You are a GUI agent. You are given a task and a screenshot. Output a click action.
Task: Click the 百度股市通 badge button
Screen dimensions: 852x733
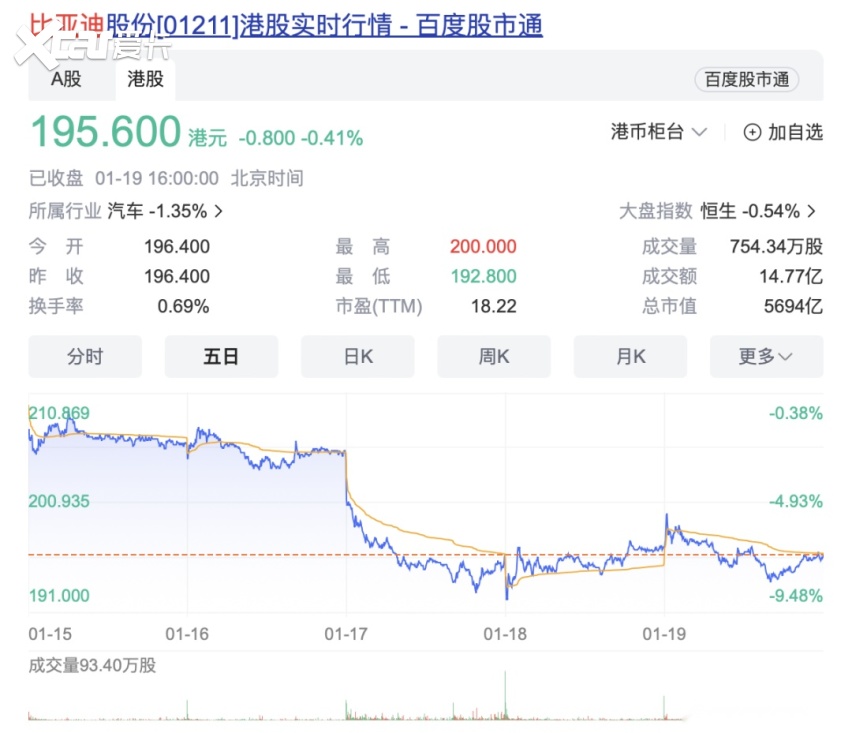(747, 80)
